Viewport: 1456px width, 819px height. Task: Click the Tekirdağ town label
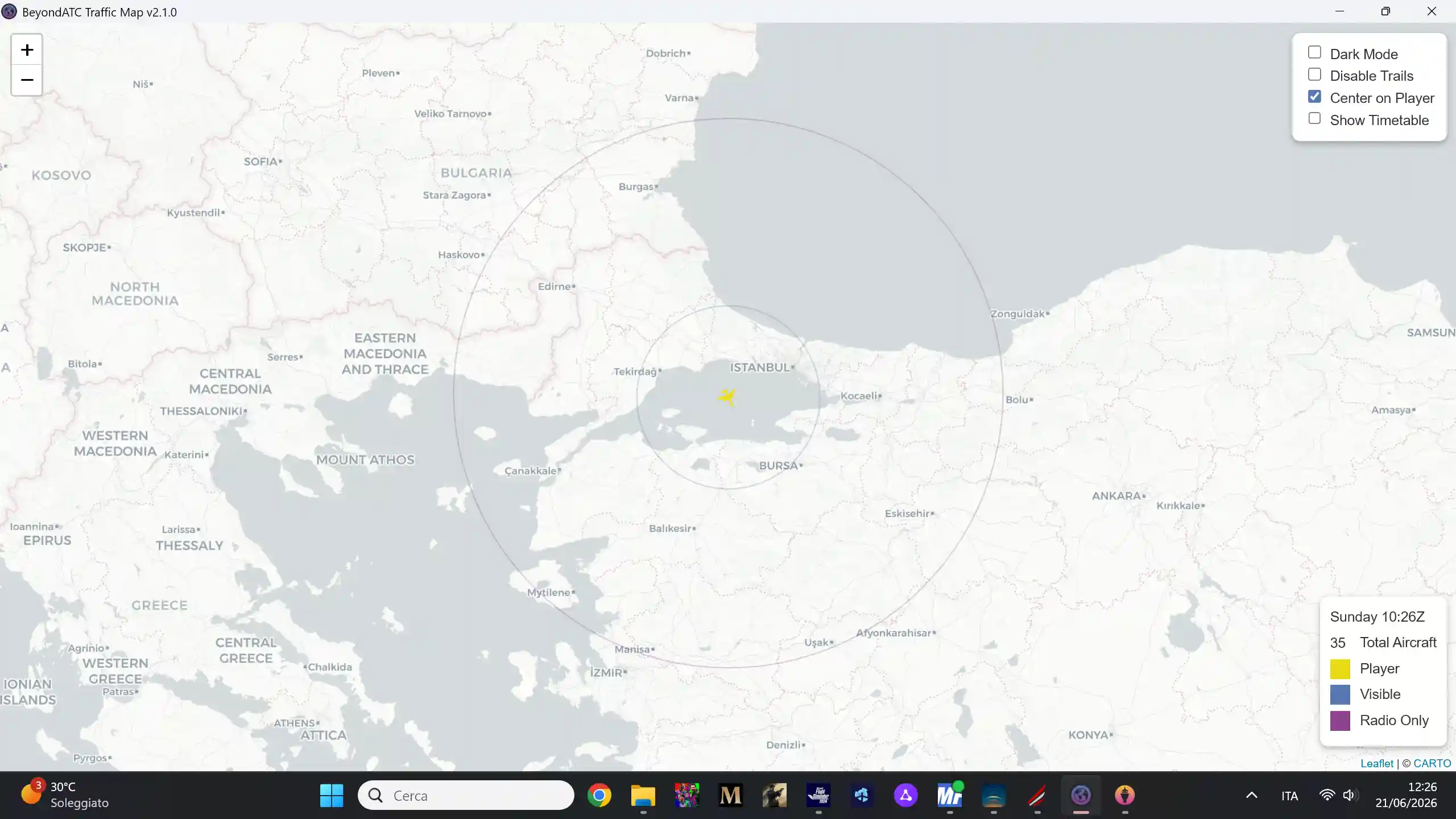(635, 371)
